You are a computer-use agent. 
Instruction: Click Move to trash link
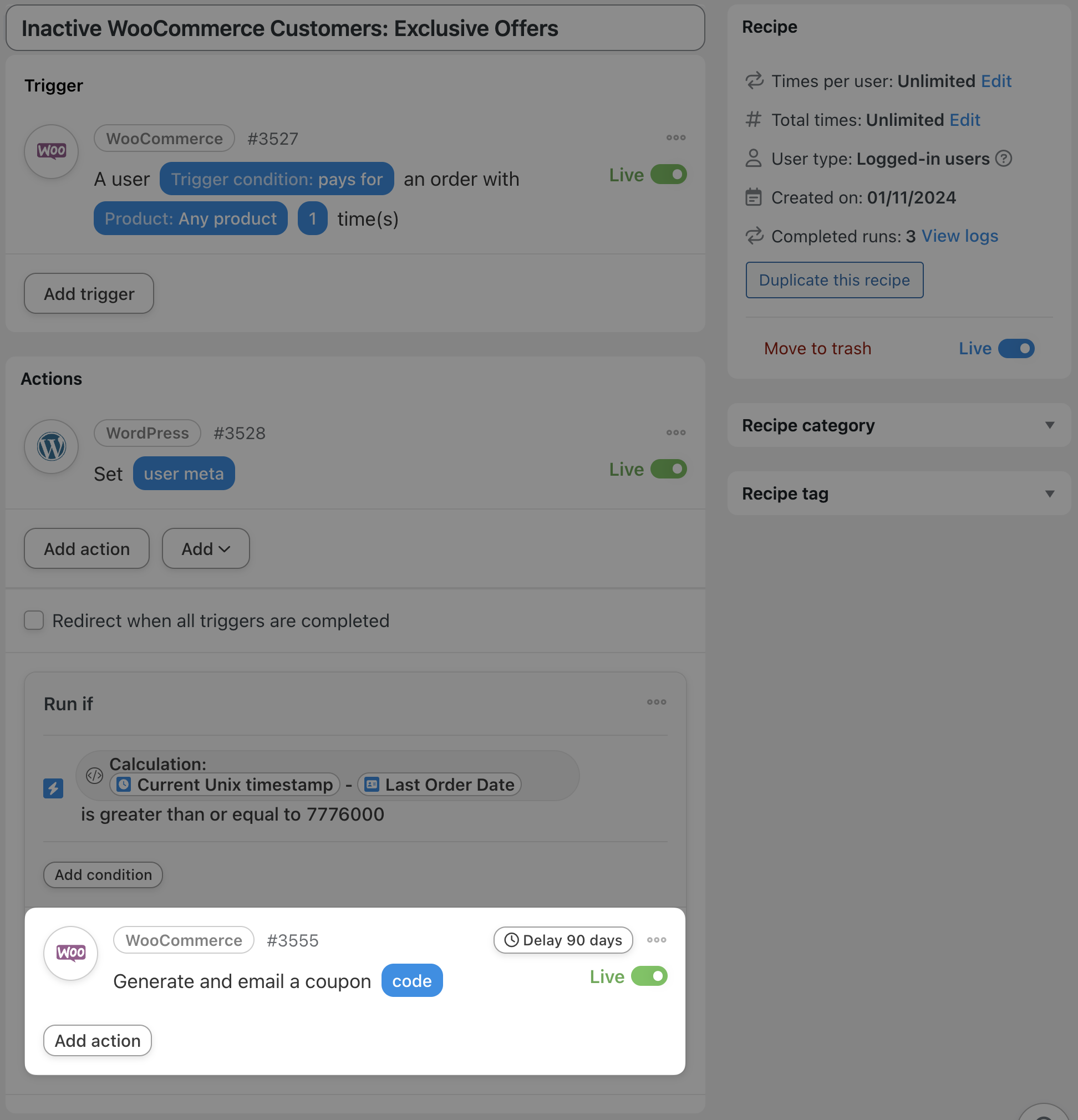coord(817,349)
